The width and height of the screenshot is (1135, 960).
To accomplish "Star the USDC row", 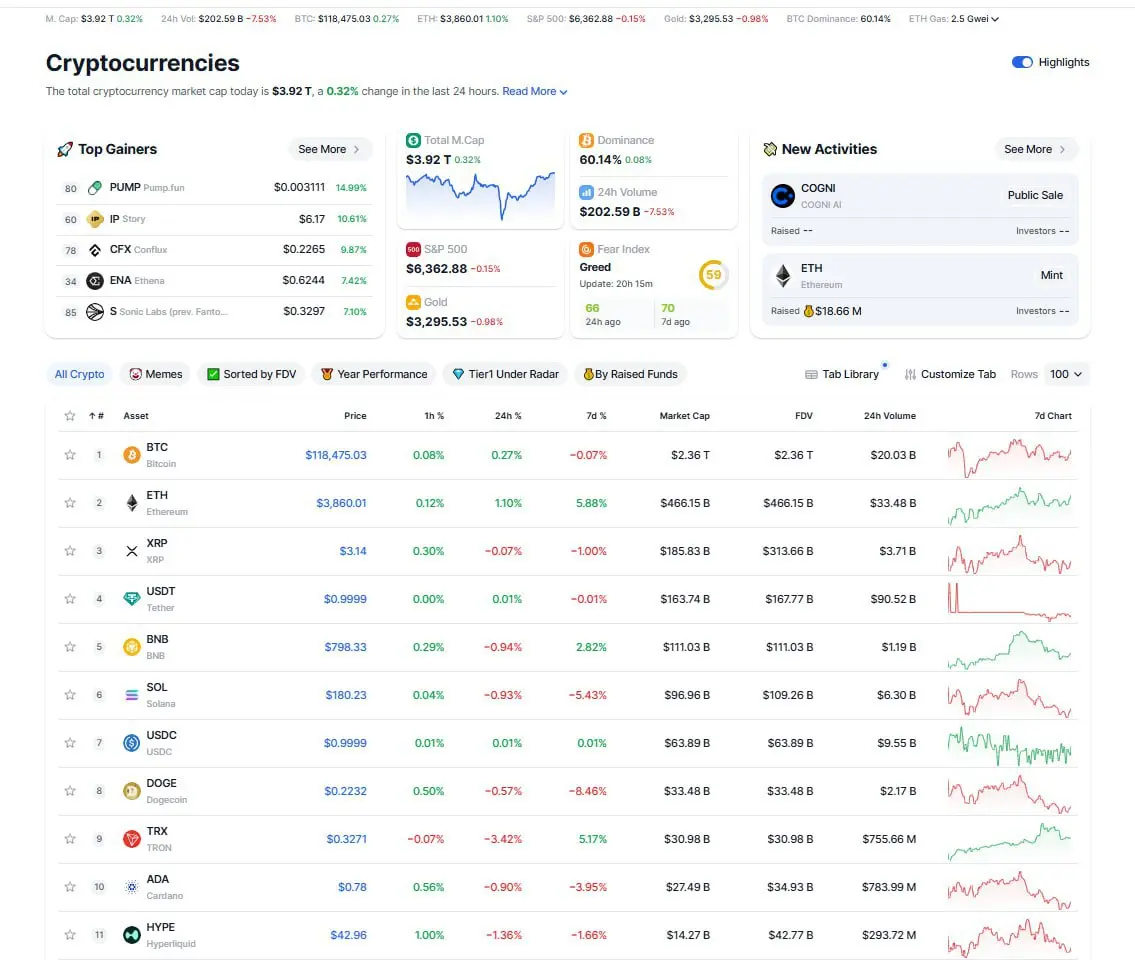I will [x=70, y=743].
